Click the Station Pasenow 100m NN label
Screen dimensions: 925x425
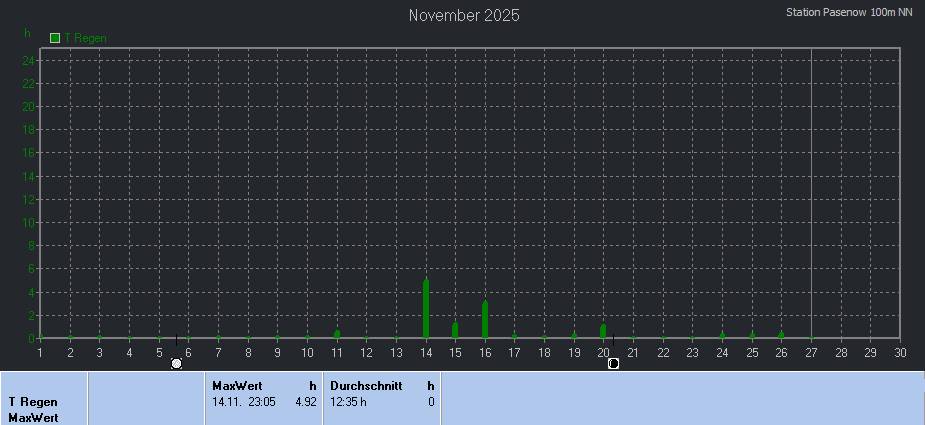(850, 12)
